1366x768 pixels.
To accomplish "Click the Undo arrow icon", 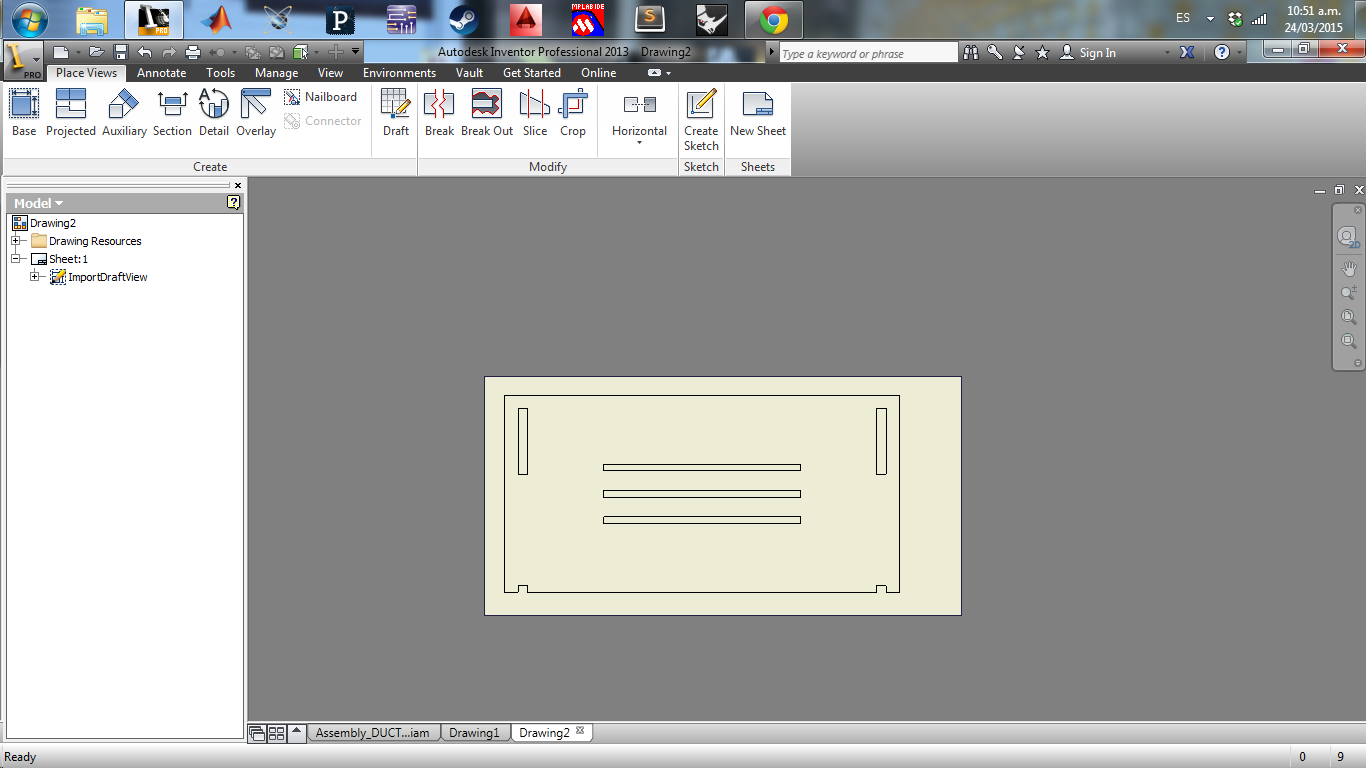I will click(145, 52).
